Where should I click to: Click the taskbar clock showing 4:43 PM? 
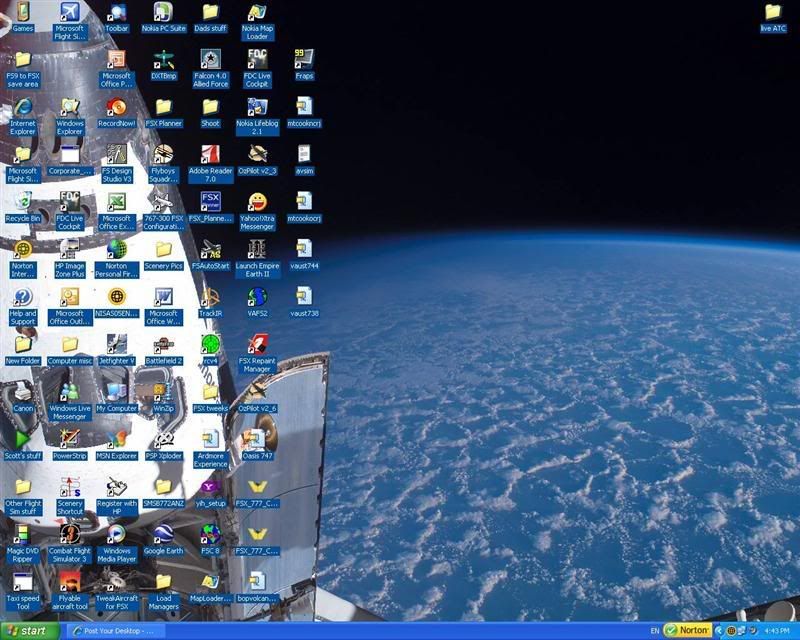point(776,631)
